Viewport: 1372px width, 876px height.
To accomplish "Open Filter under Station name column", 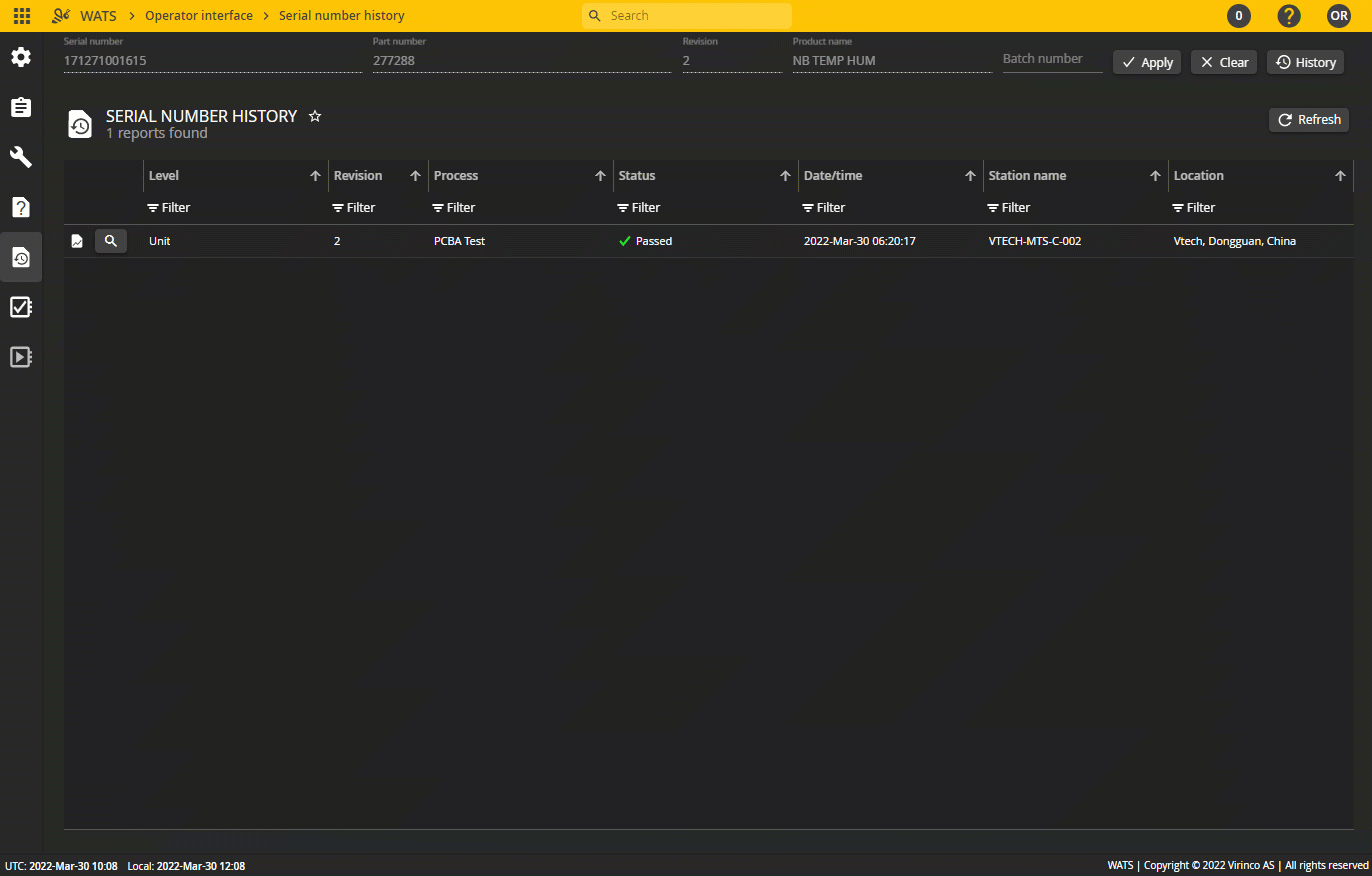I will click(1009, 208).
